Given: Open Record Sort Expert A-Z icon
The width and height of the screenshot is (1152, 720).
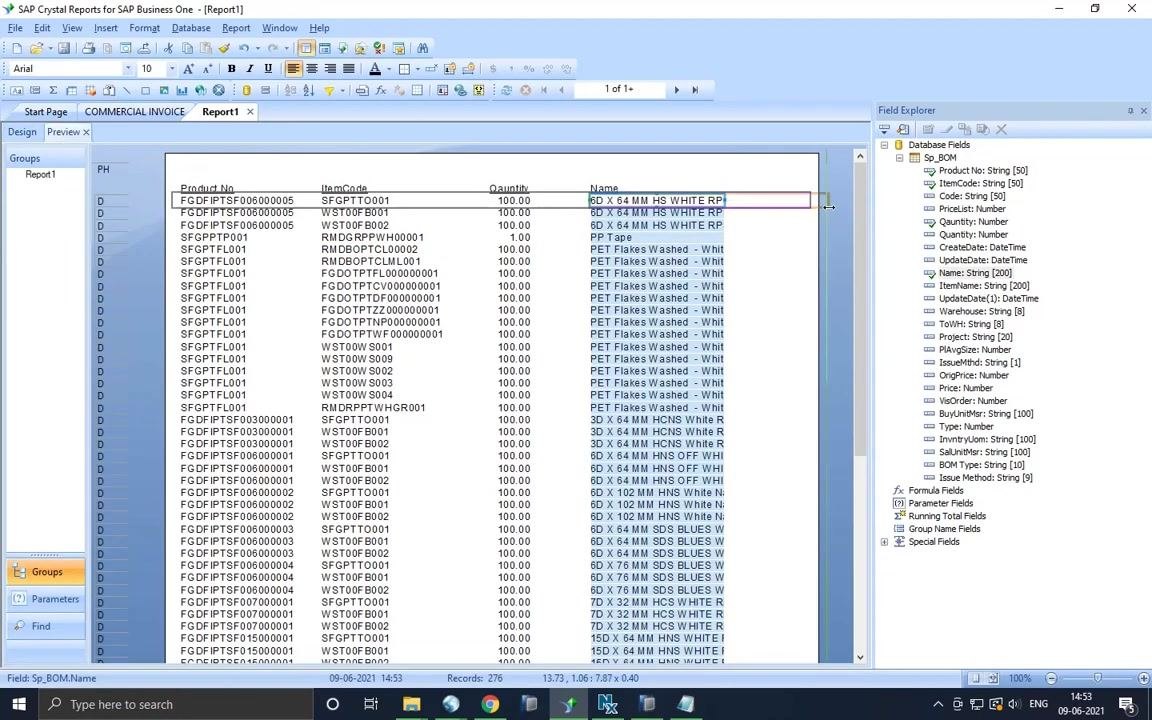Looking at the screenshot, I should (309, 90).
